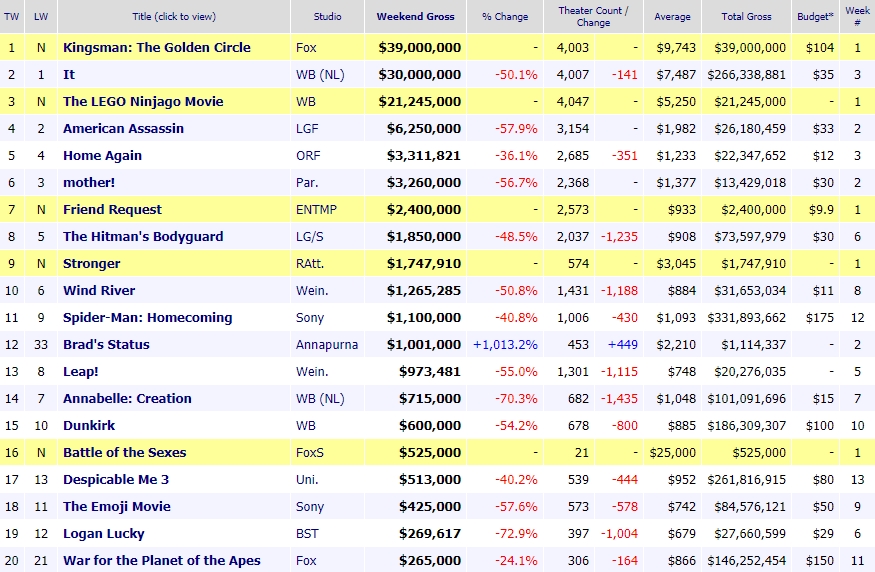Image resolution: width=875 pixels, height=572 pixels.
Task: Click FoxS studio for Battle of the Sexes
Action: pyautogui.click(x=310, y=453)
